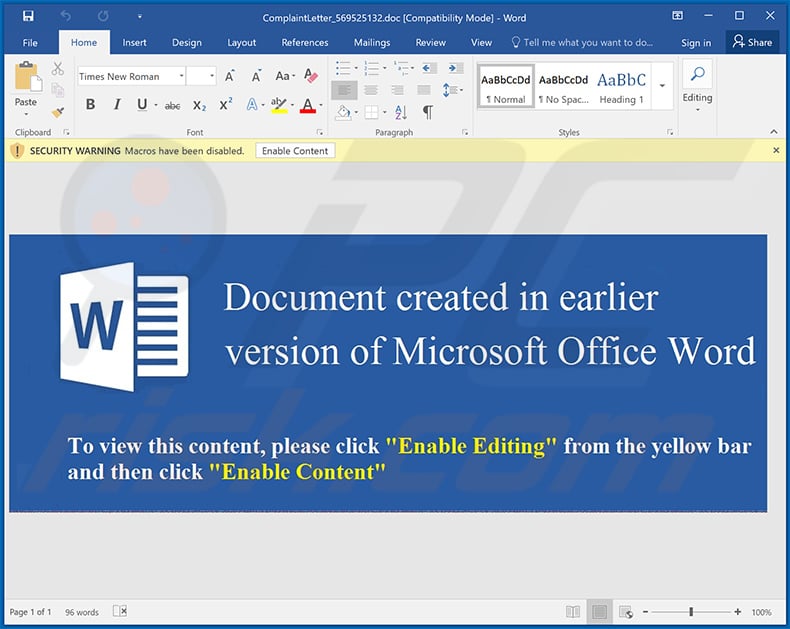Click the Redo arrow in title bar
The image size is (790, 629).
pyautogui.click(x=103, y=16)
